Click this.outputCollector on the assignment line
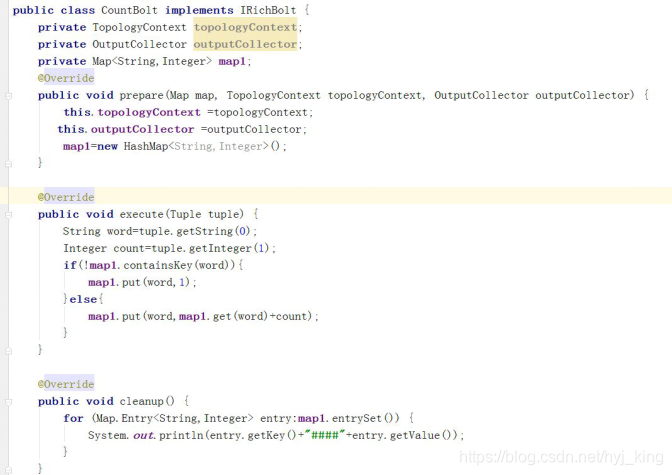The height and width of the screenshot is (475, 672). (x=126, y=129)
